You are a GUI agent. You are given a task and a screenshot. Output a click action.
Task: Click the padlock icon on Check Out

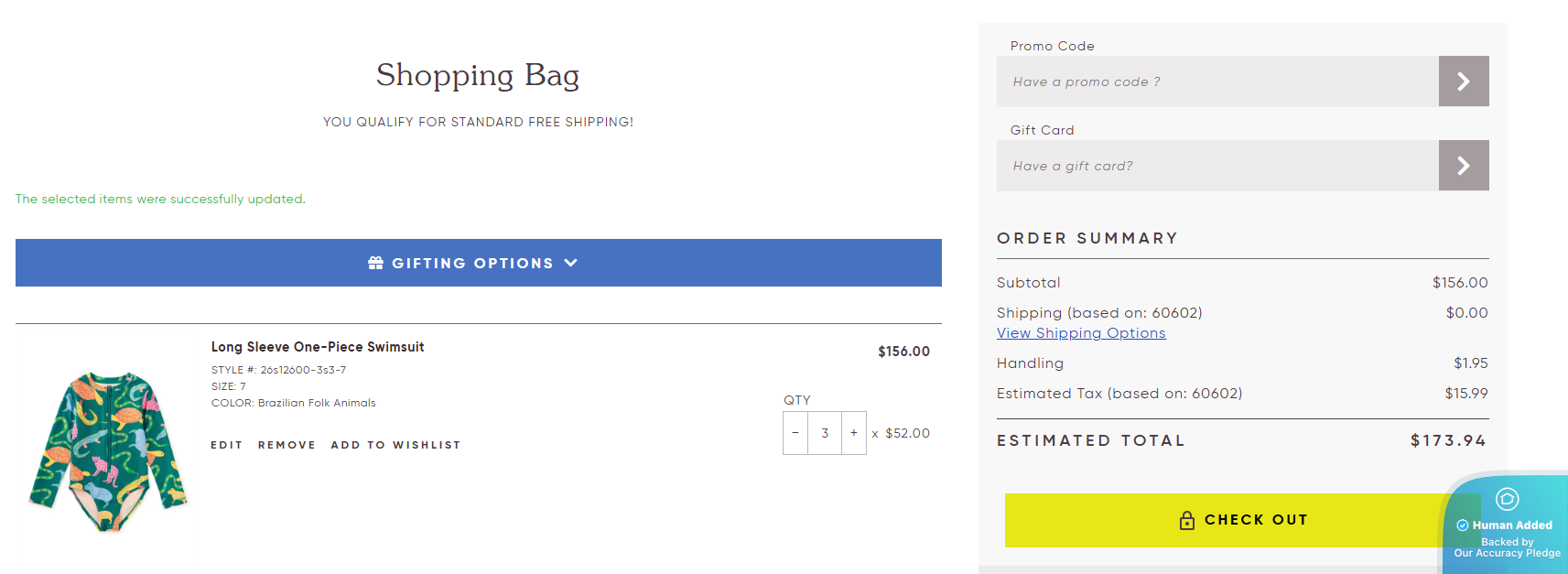[1187, 520]
